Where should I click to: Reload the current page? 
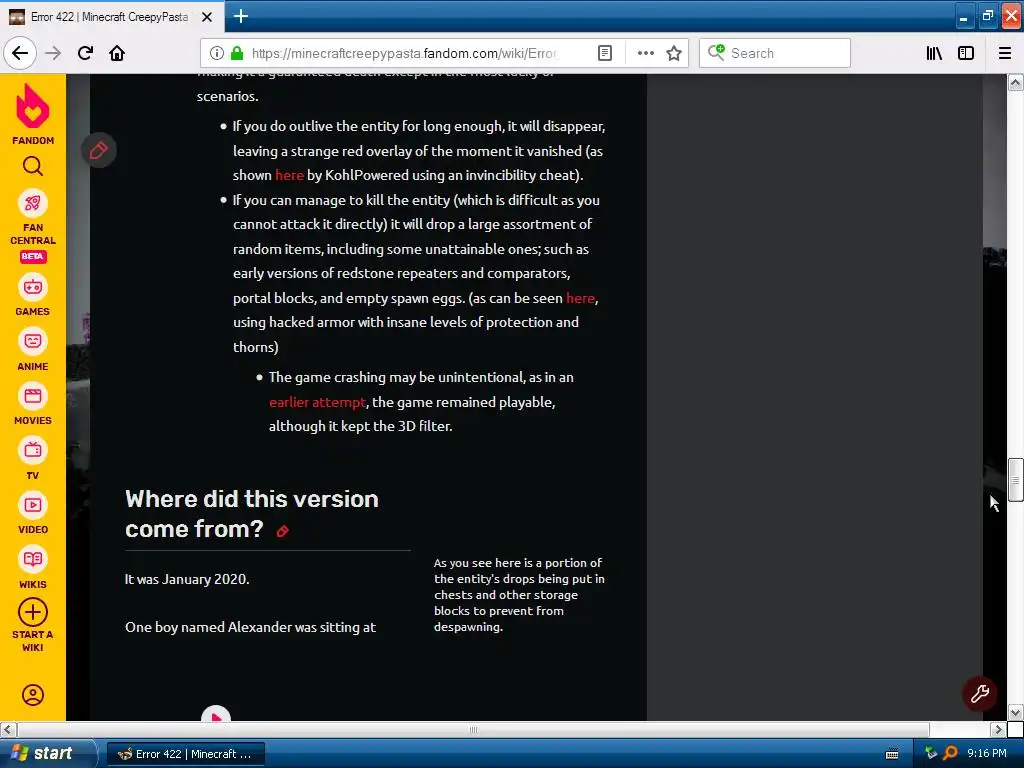pyautogui.click(x=86, y=53)
